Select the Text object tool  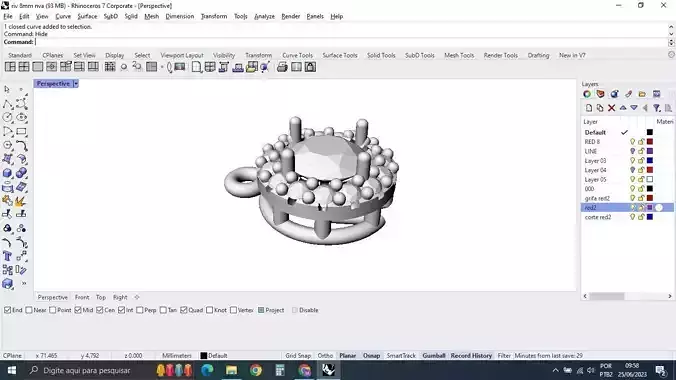point(7,256)
